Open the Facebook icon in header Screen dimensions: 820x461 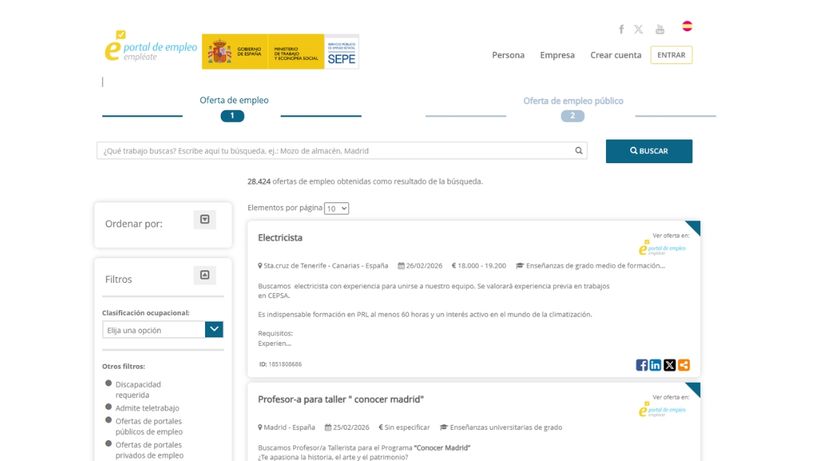[621, 29]
